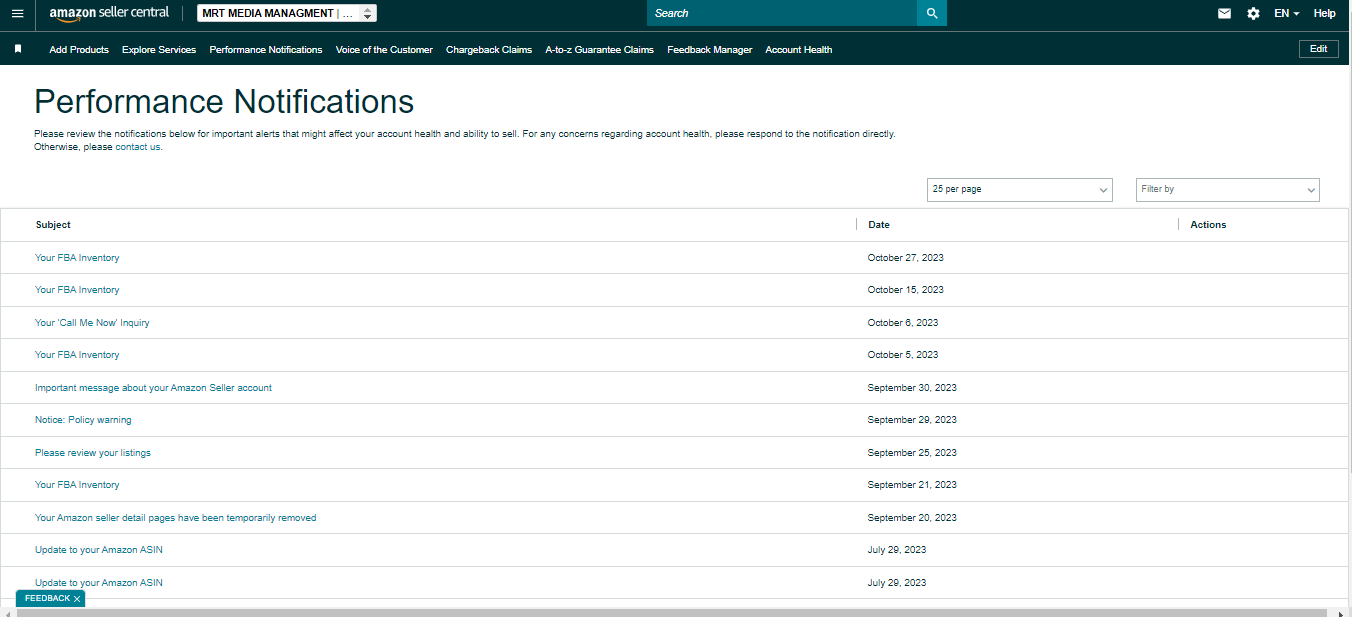Image resolution: width=1352 pixels, height=617 pixels.
Task: Click the Help link
Action: point(1324,13)
